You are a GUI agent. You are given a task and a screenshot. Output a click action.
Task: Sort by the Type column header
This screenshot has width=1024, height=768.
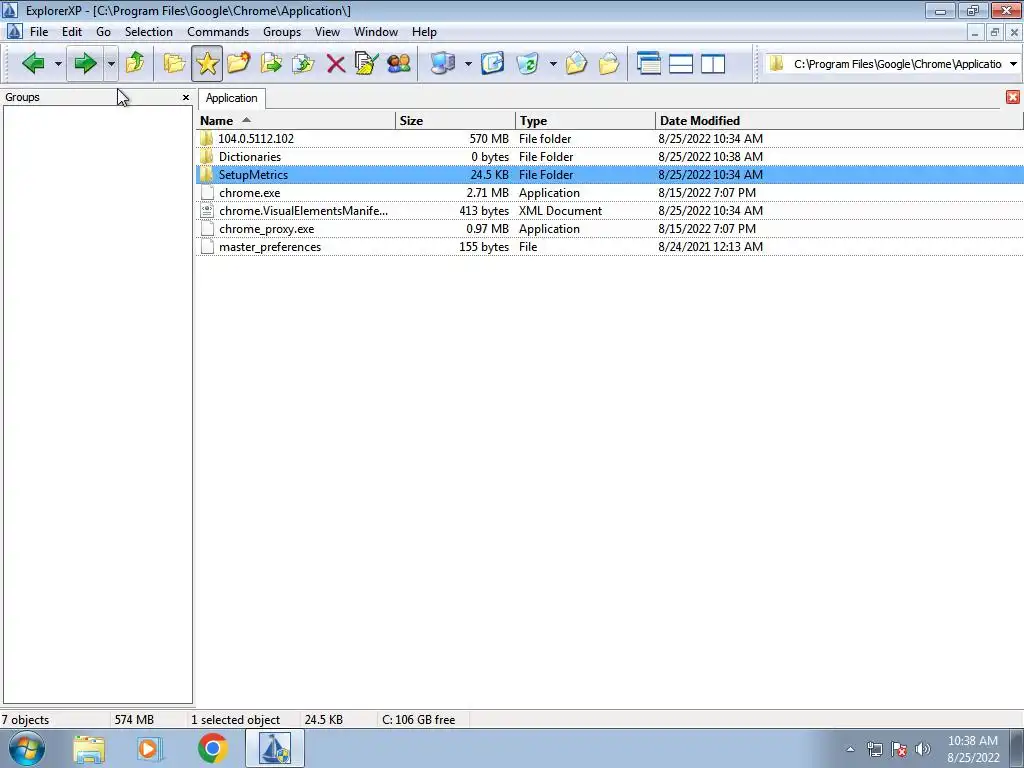coord(586,121)
